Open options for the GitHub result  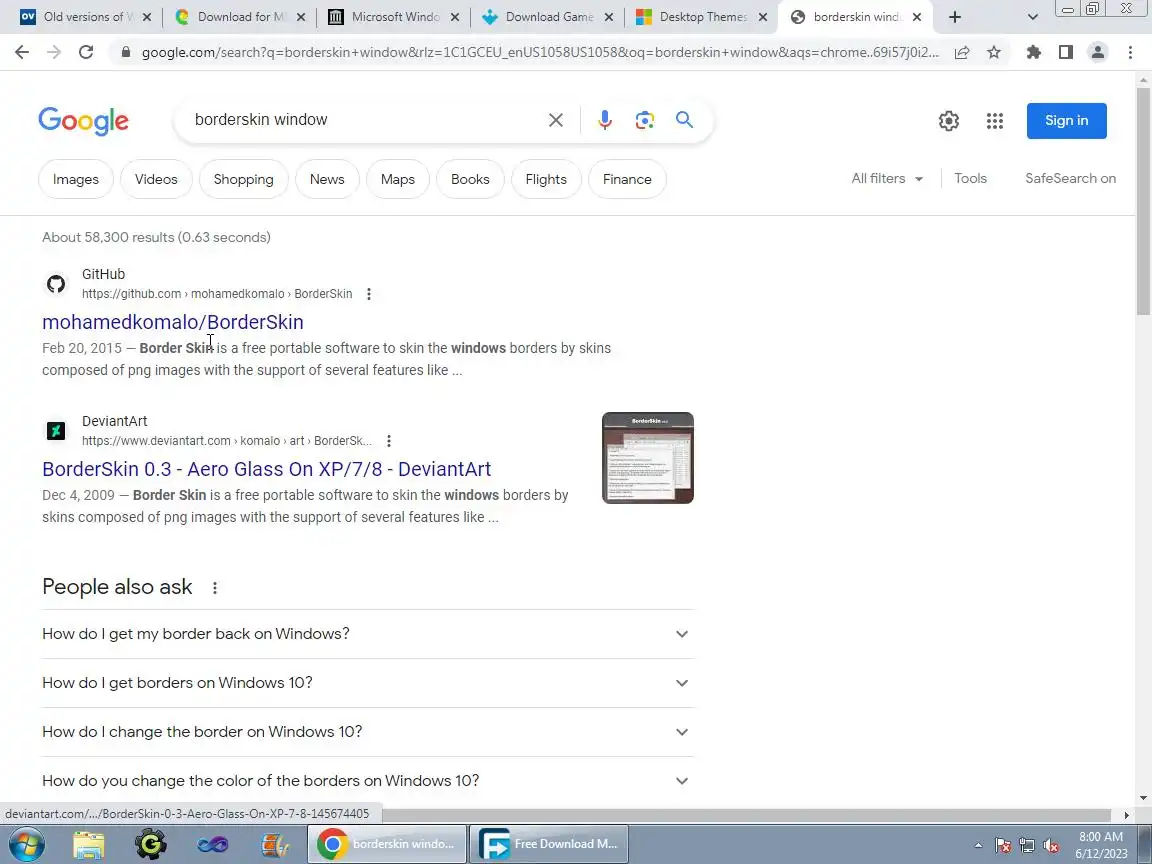coord(369,294)
